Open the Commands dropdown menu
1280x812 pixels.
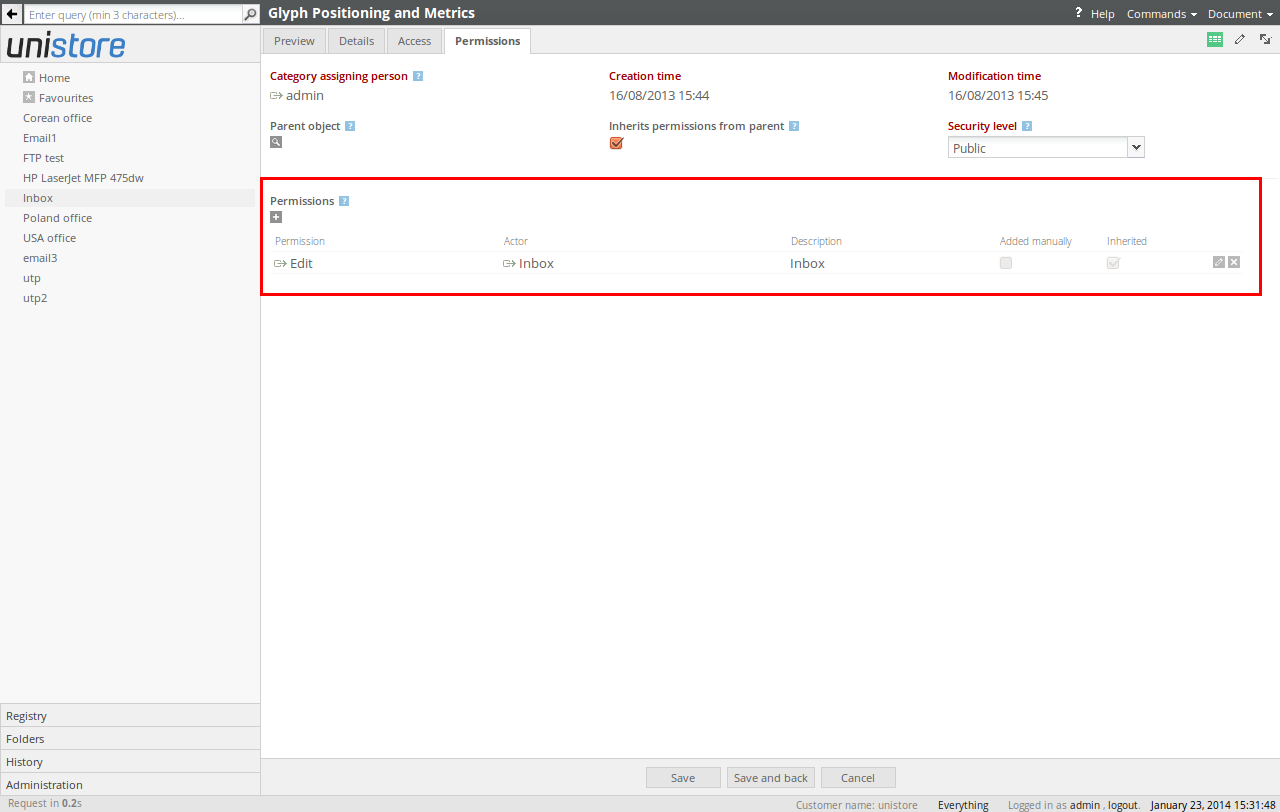(1162, 14)
